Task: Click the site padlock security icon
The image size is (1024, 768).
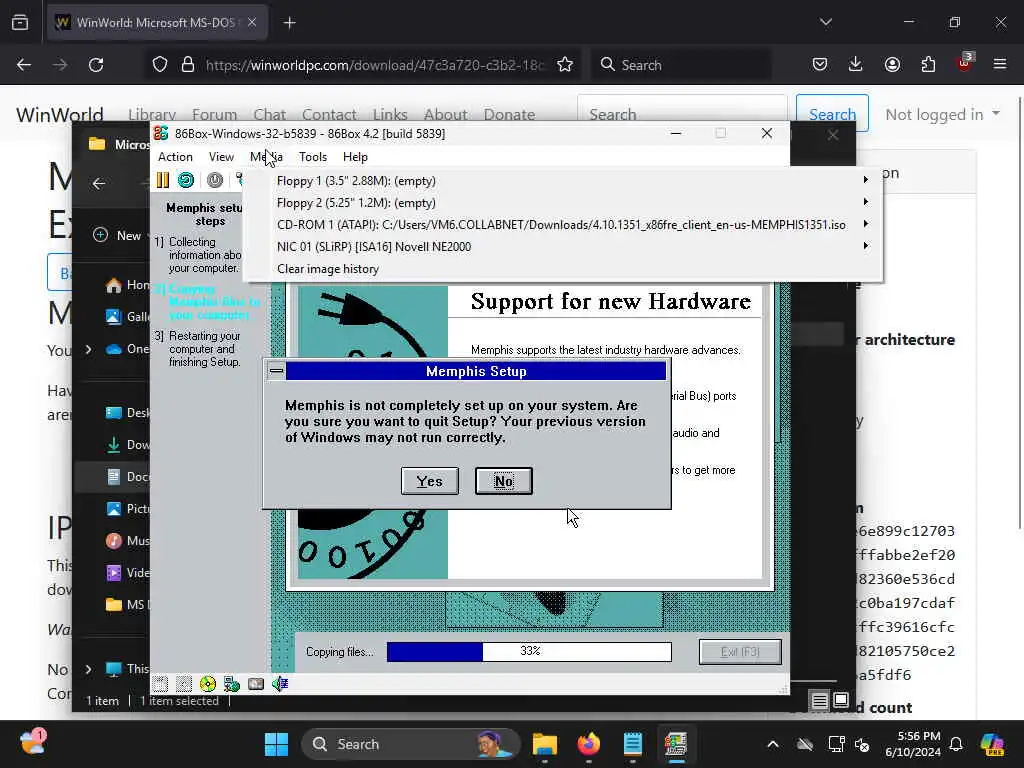Action: pos(187,65)
